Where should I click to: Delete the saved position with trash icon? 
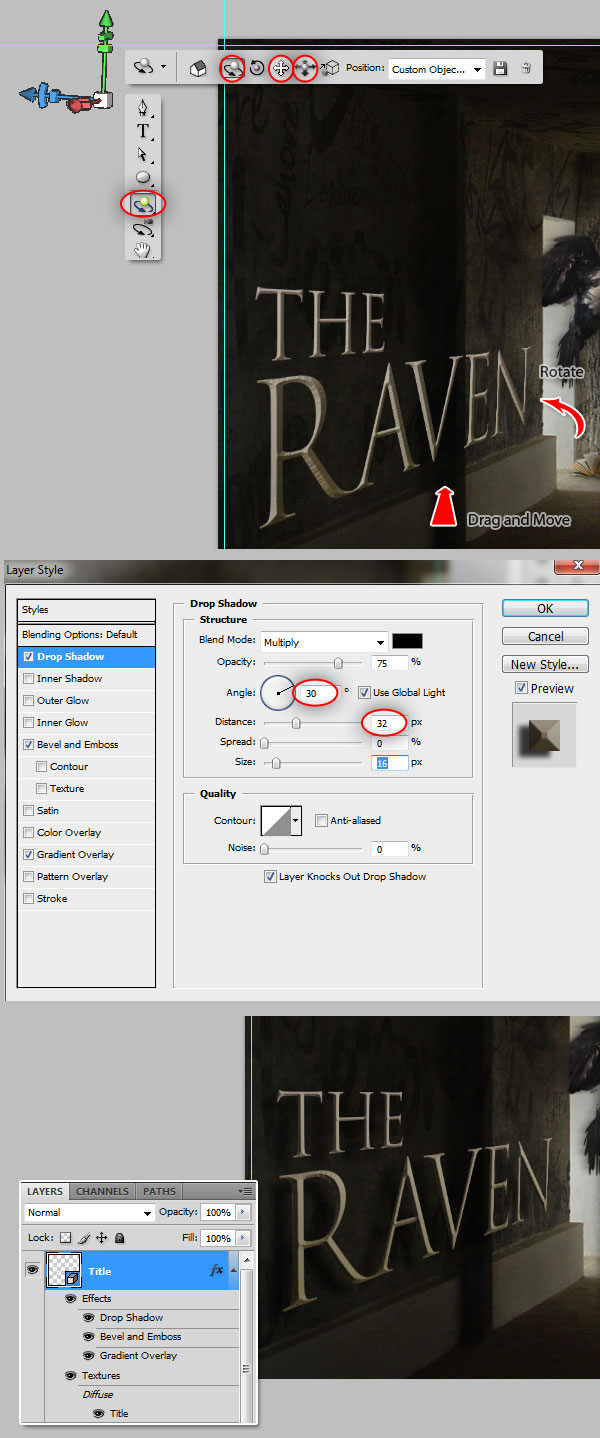click(x=526, y=68)
